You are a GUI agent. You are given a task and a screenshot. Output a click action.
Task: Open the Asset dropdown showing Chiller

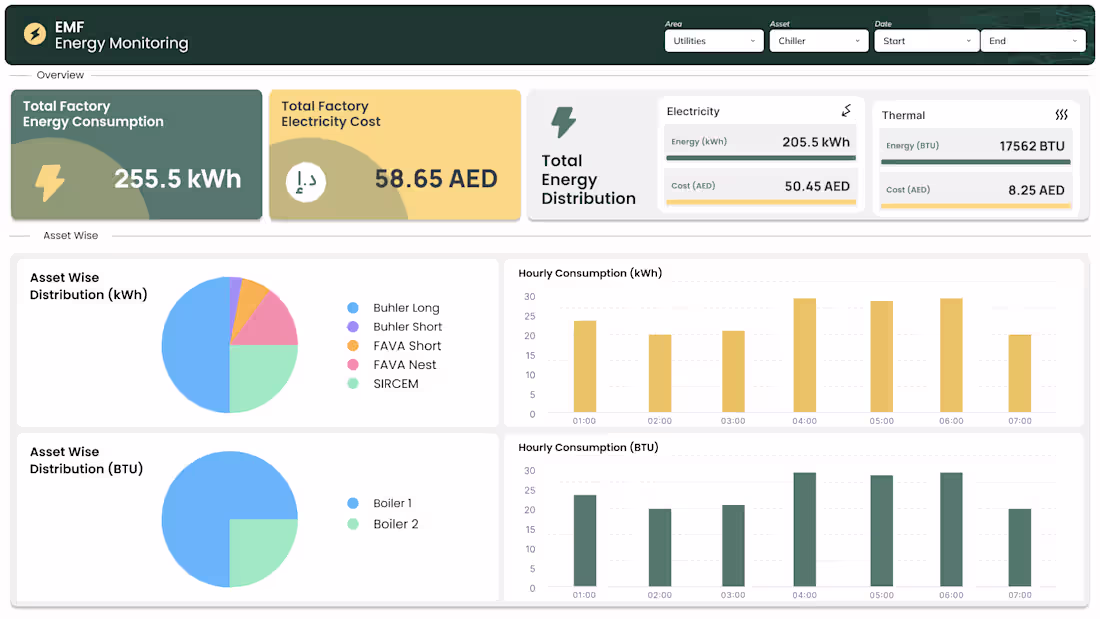(x=820, y=41)
